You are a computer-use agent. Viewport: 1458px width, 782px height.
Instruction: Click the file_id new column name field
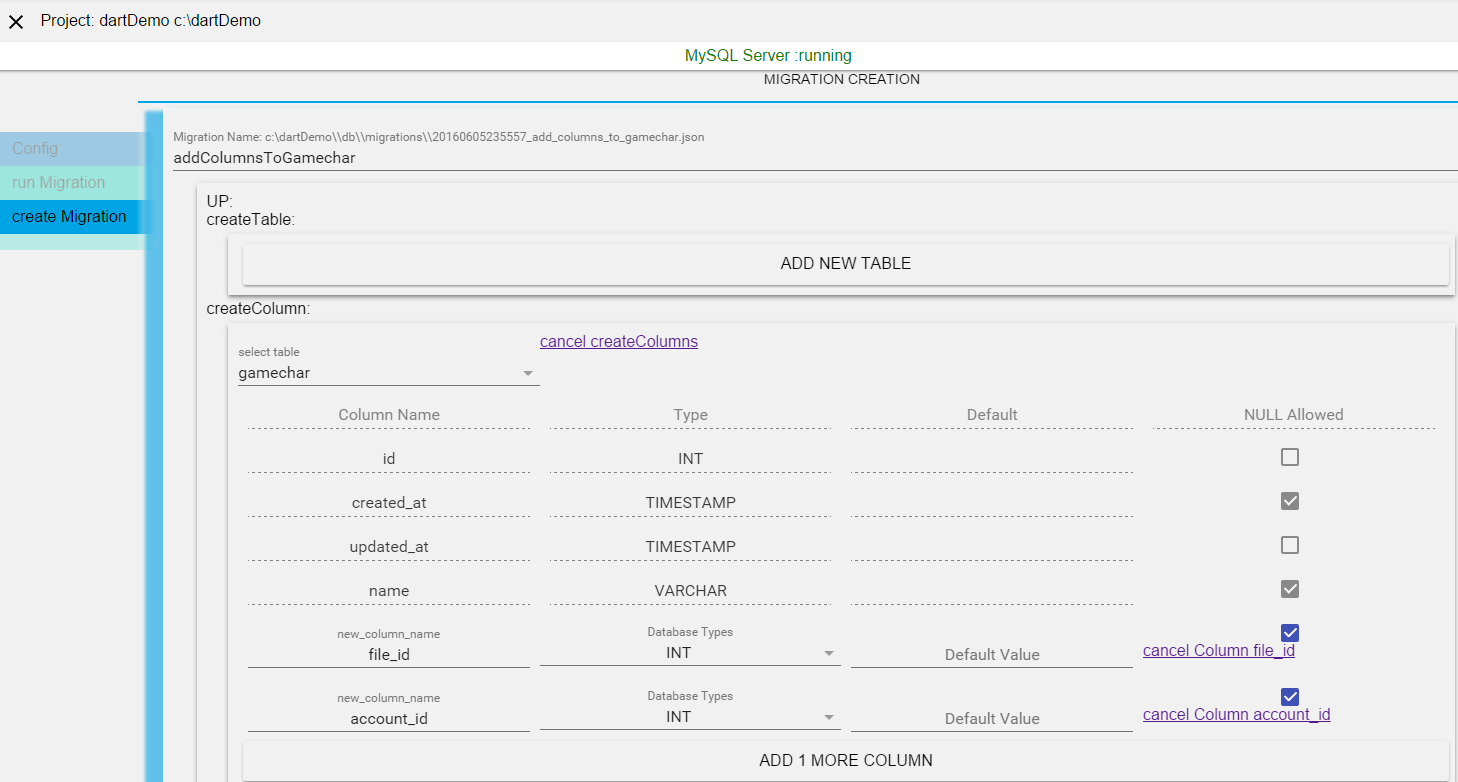click(389, 655)
